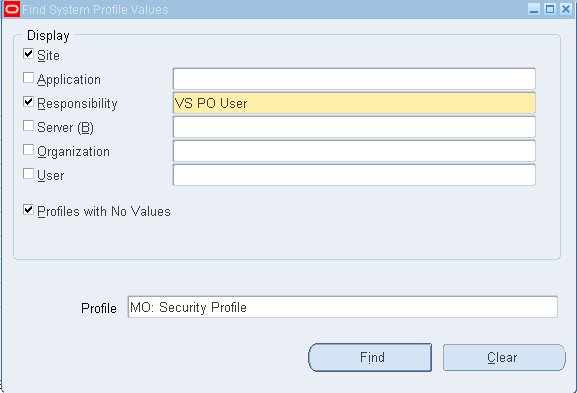The height and width of the screenshot is (393, 577).
Task: Enable the Application checkbox
Action: (28, 78)
